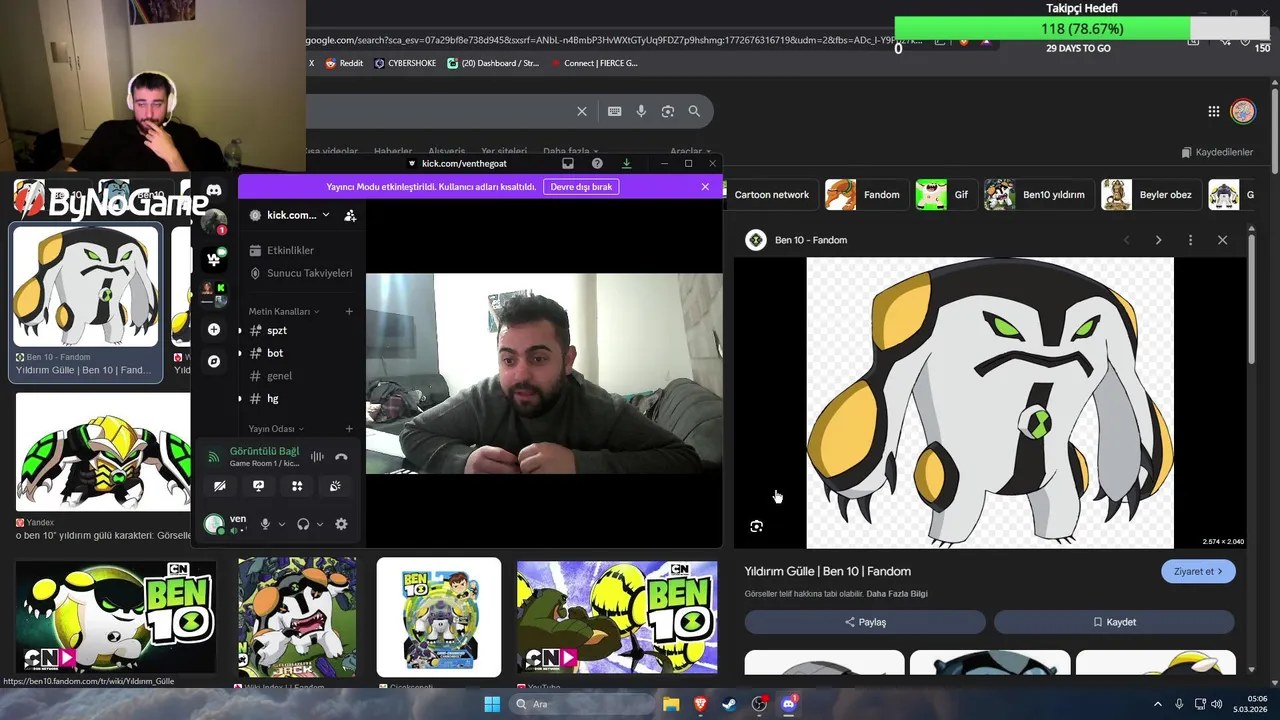
Task: Add a channel to Yayın Odası
Action: tap(349, 429)
